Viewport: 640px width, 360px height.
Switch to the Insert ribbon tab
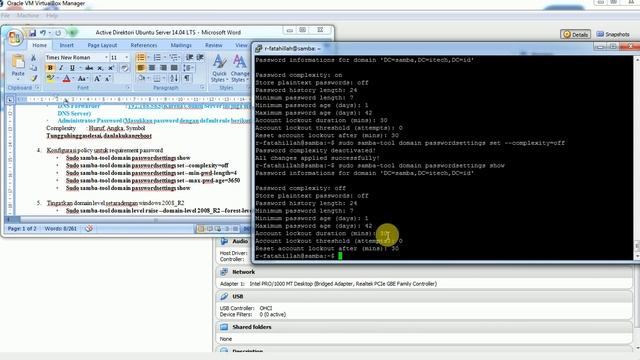click(x=67, y=45)
